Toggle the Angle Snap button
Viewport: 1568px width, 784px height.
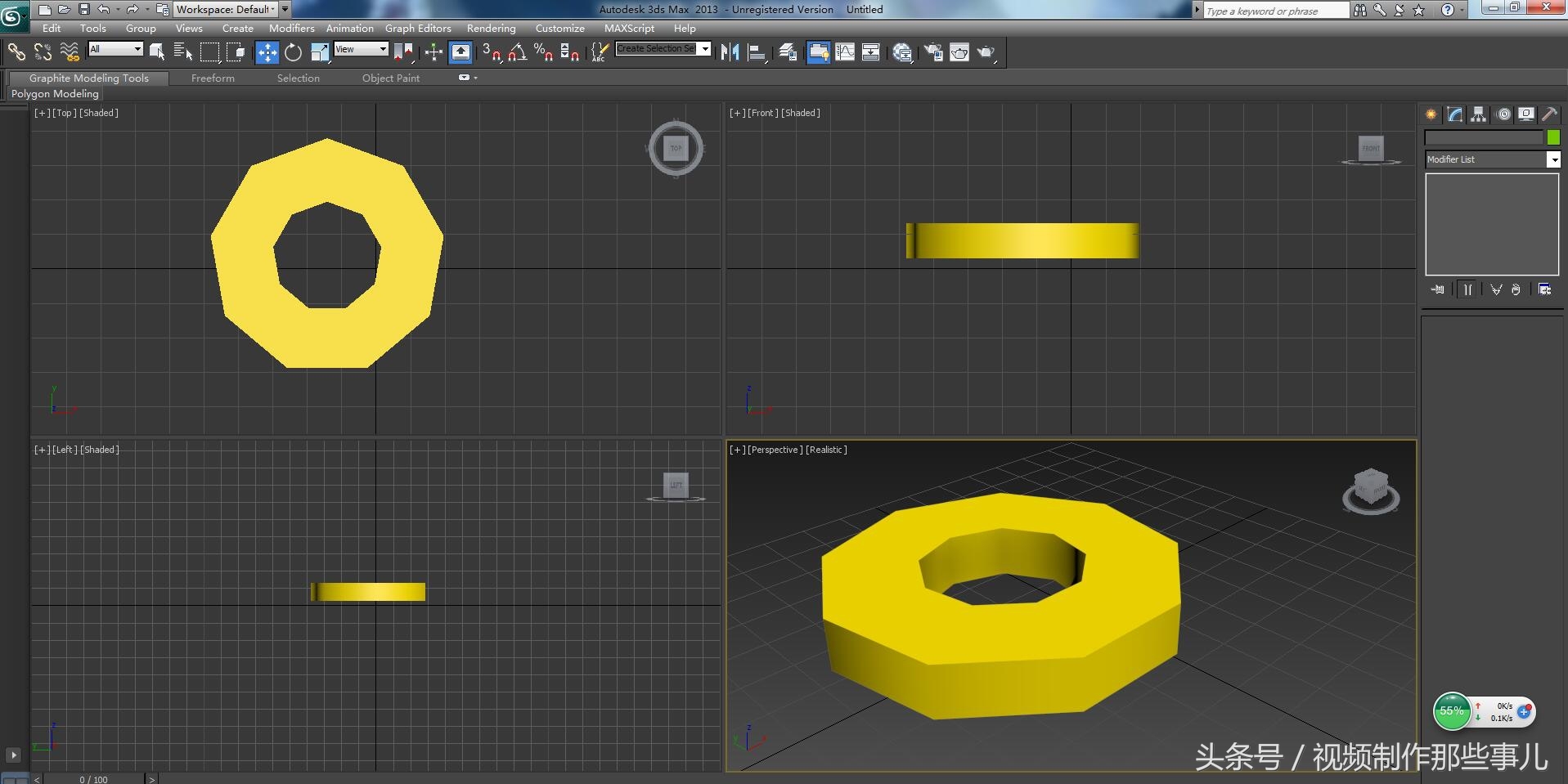coord(517,53)
